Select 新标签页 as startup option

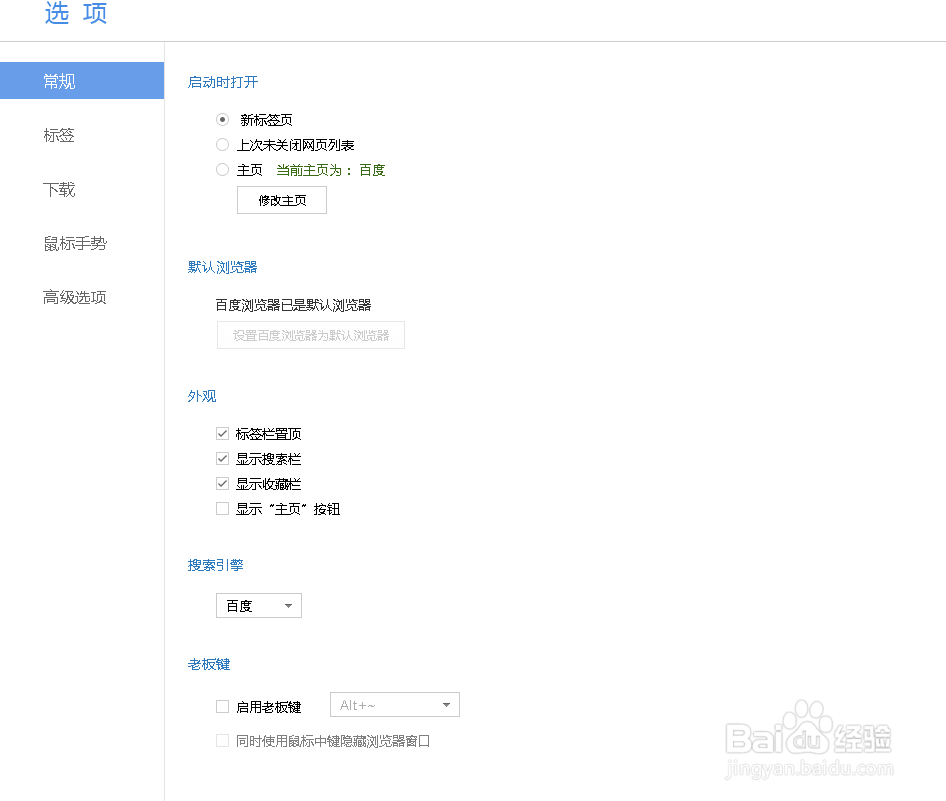(222, 119)
